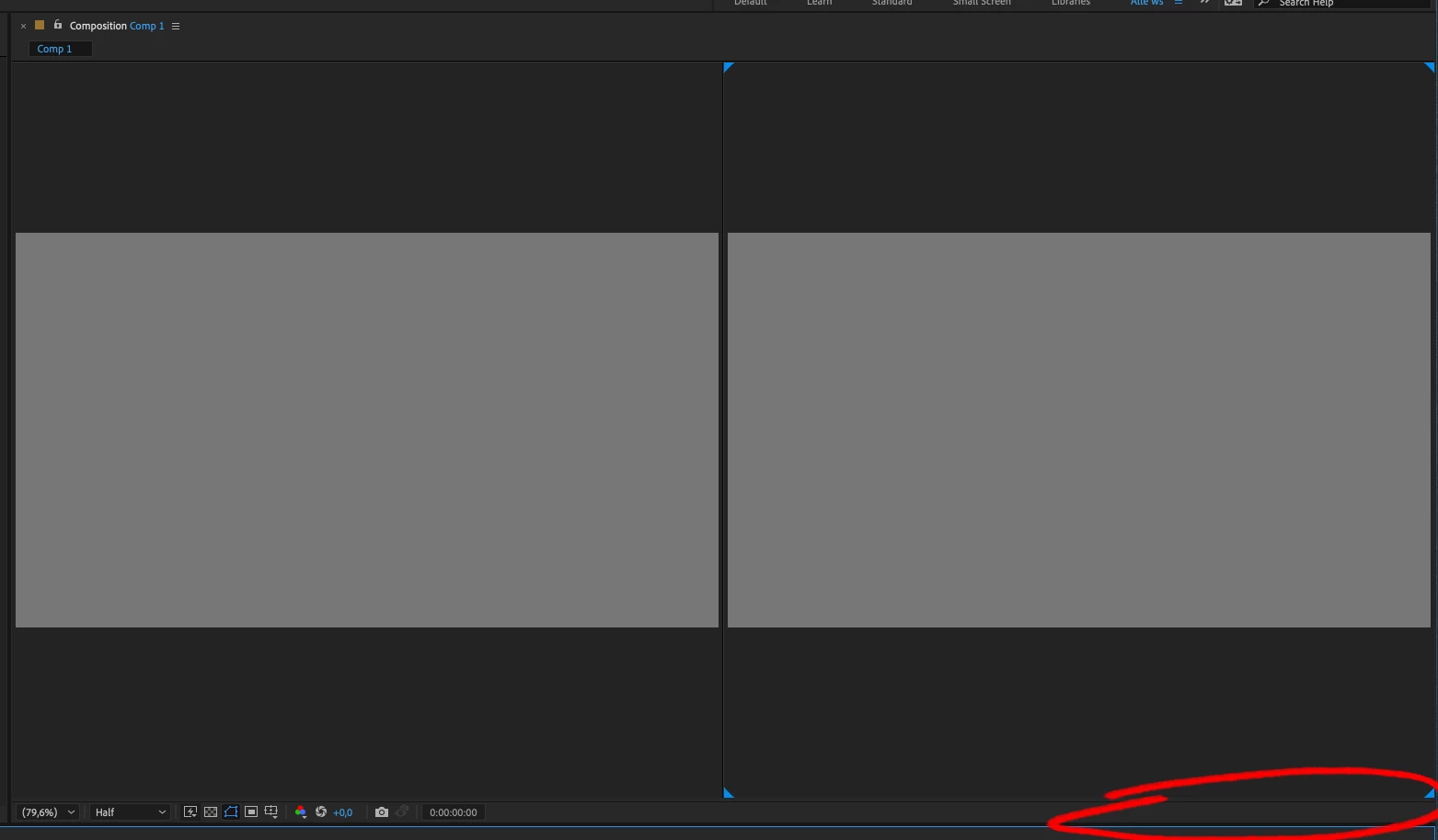The height and width of the screenshot is (840, 1438).
Task: Click the +0,0 exposure value
Action: (x=343, y=812)
